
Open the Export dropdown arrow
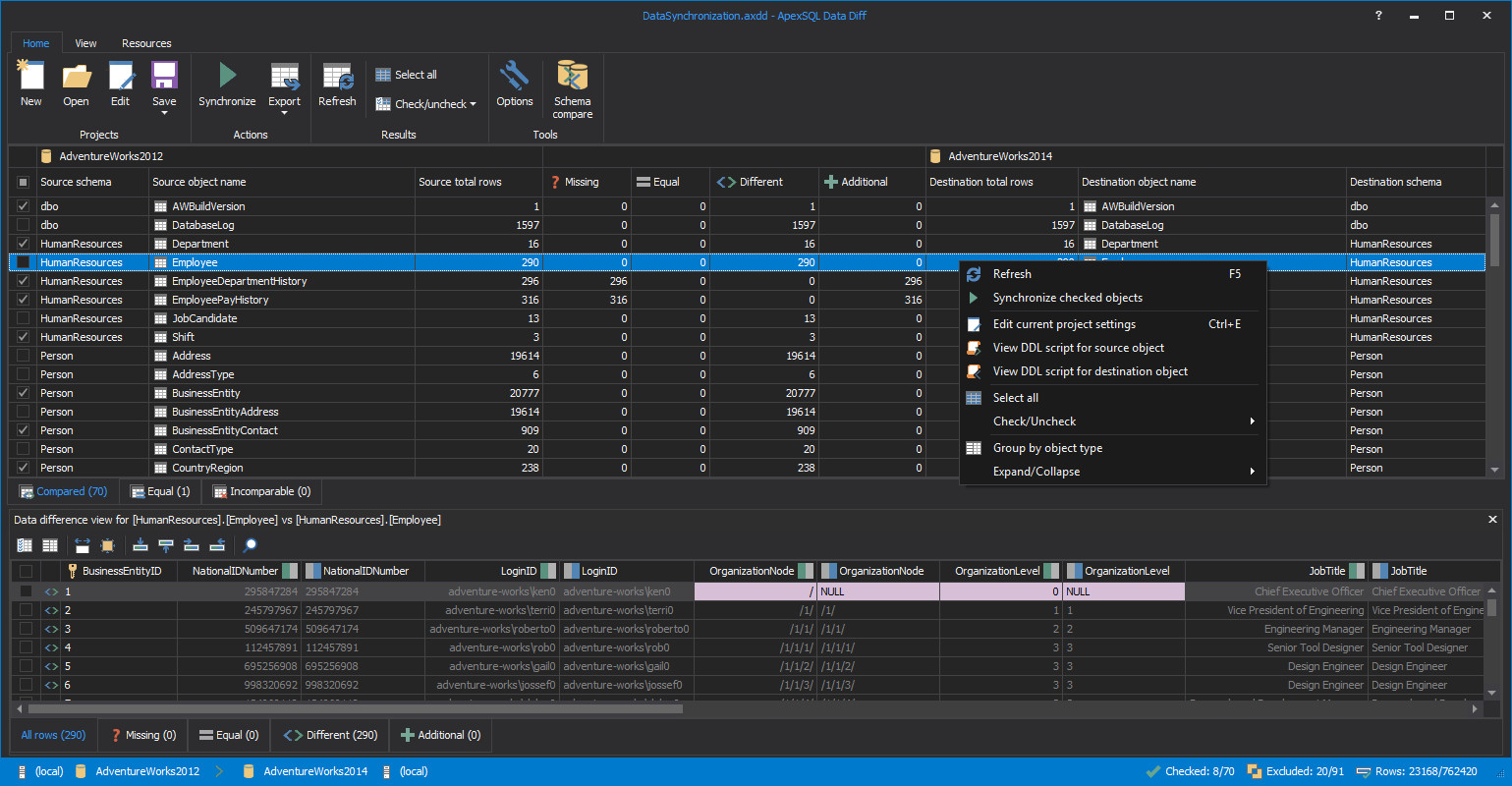[284, 113]
